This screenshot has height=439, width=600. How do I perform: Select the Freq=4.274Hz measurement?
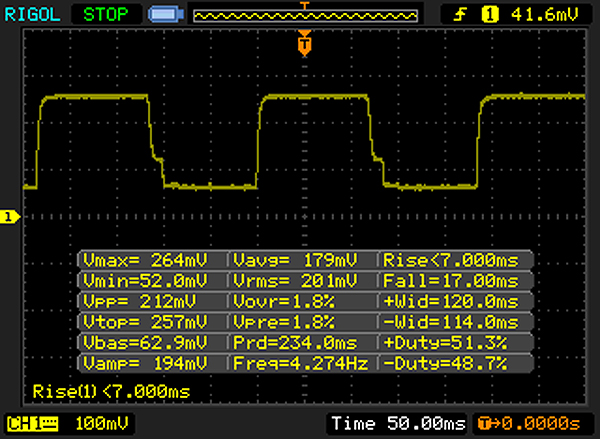[302, 363]
